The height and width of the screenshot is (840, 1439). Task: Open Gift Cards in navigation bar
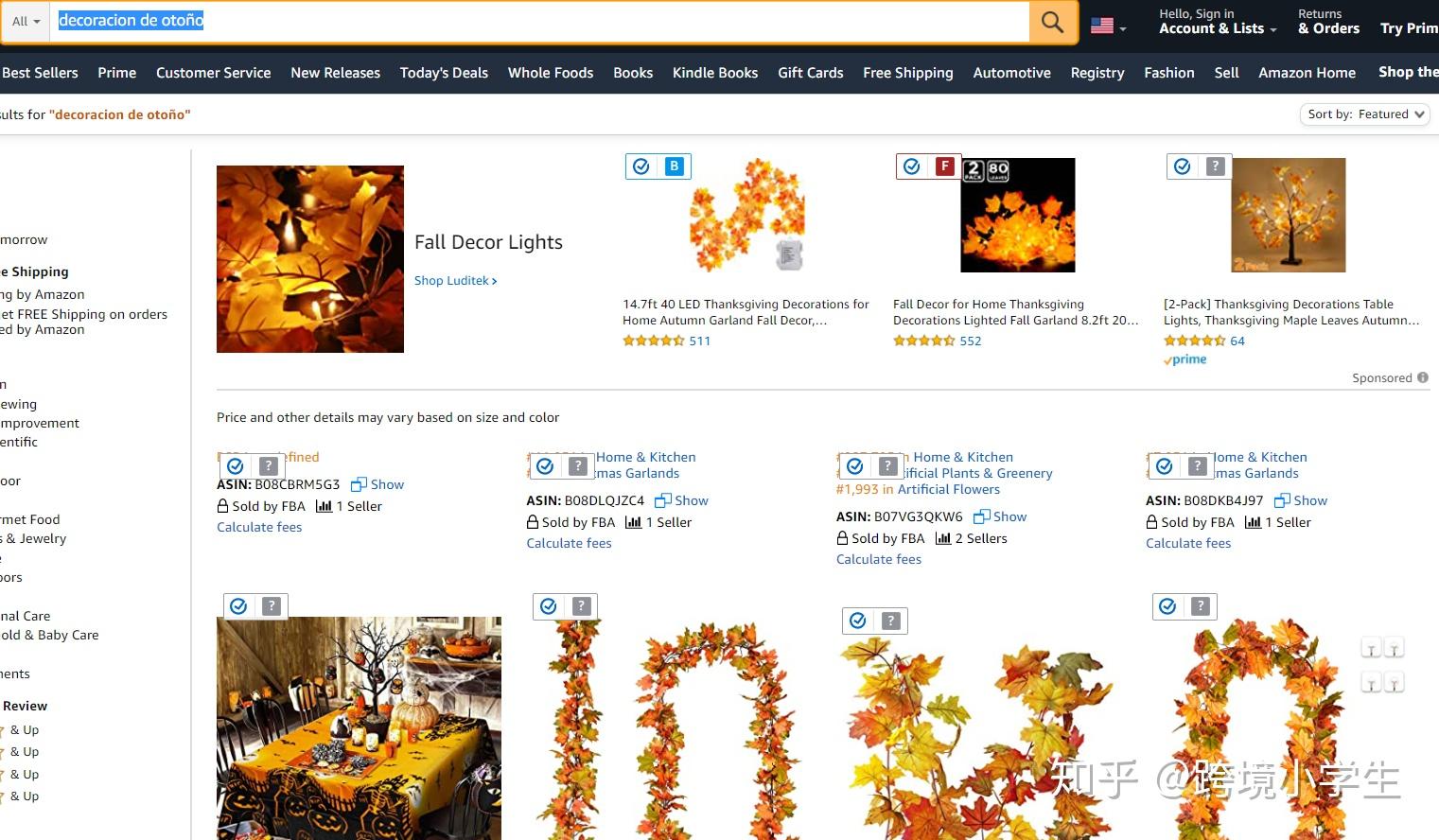pyautogui.click(x=811, y=73)
